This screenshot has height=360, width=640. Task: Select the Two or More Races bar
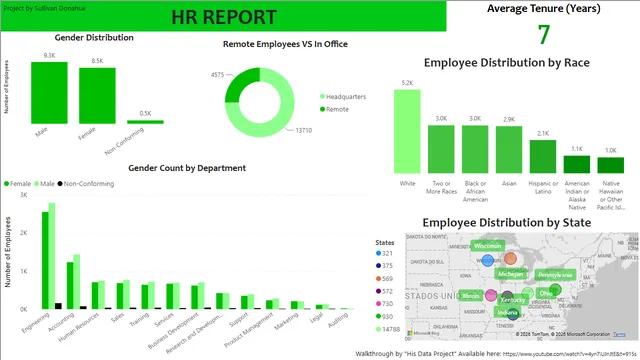pyautogui.click(x=441, y=149)
